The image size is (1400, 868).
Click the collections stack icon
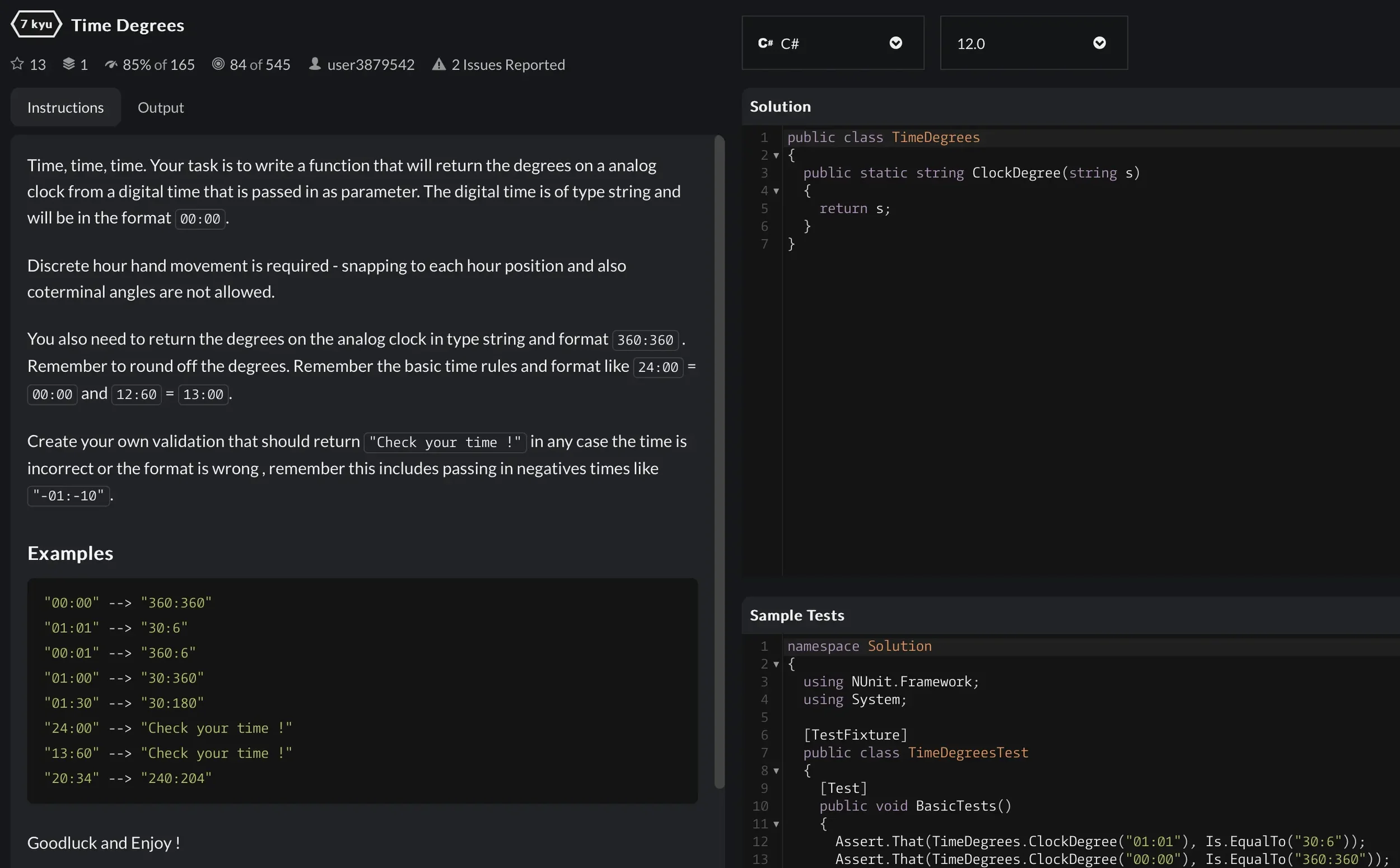point(69,64)
